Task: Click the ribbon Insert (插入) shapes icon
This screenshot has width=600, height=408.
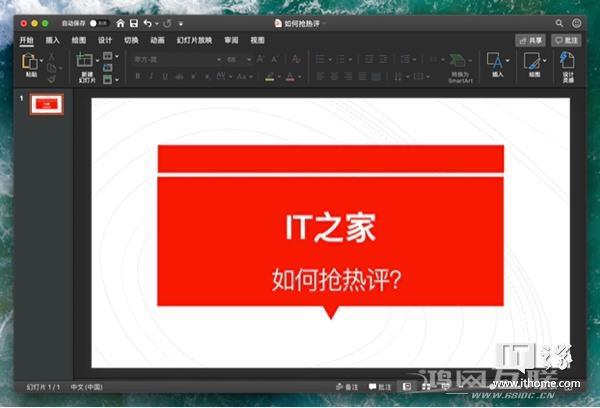Action: coord(495,60)
